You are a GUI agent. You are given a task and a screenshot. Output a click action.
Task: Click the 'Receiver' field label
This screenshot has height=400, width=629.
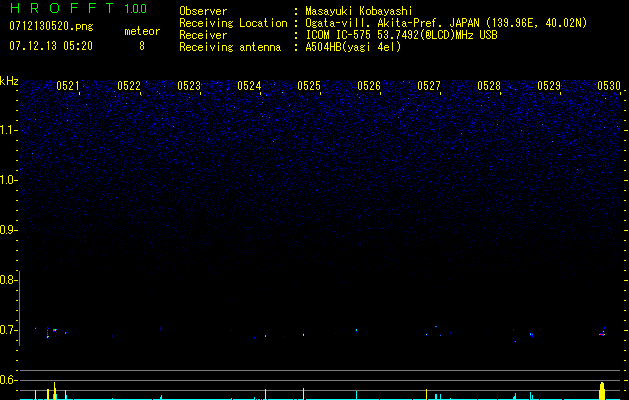[203, 35]
